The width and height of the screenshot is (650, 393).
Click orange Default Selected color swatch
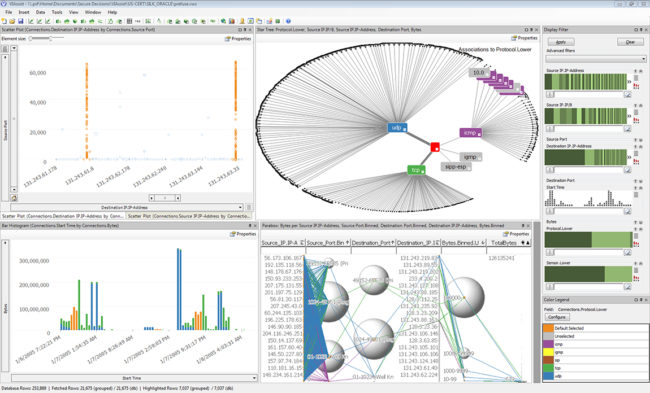point(548,328)
